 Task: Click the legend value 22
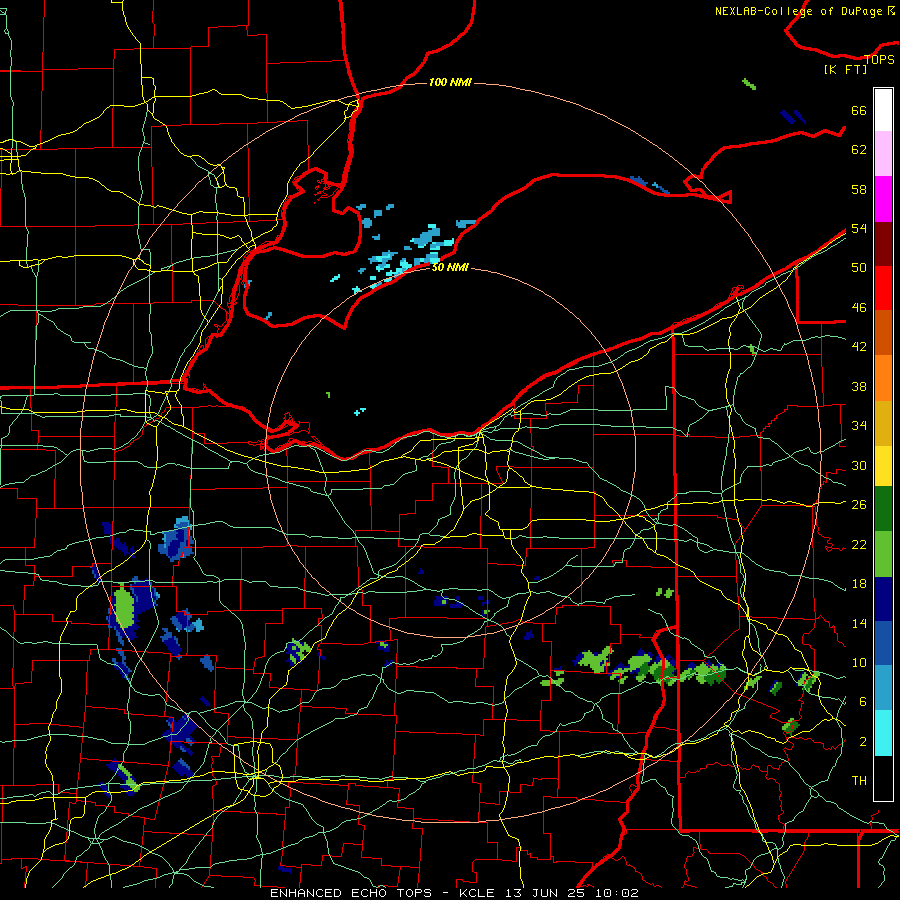pos(859,544)
